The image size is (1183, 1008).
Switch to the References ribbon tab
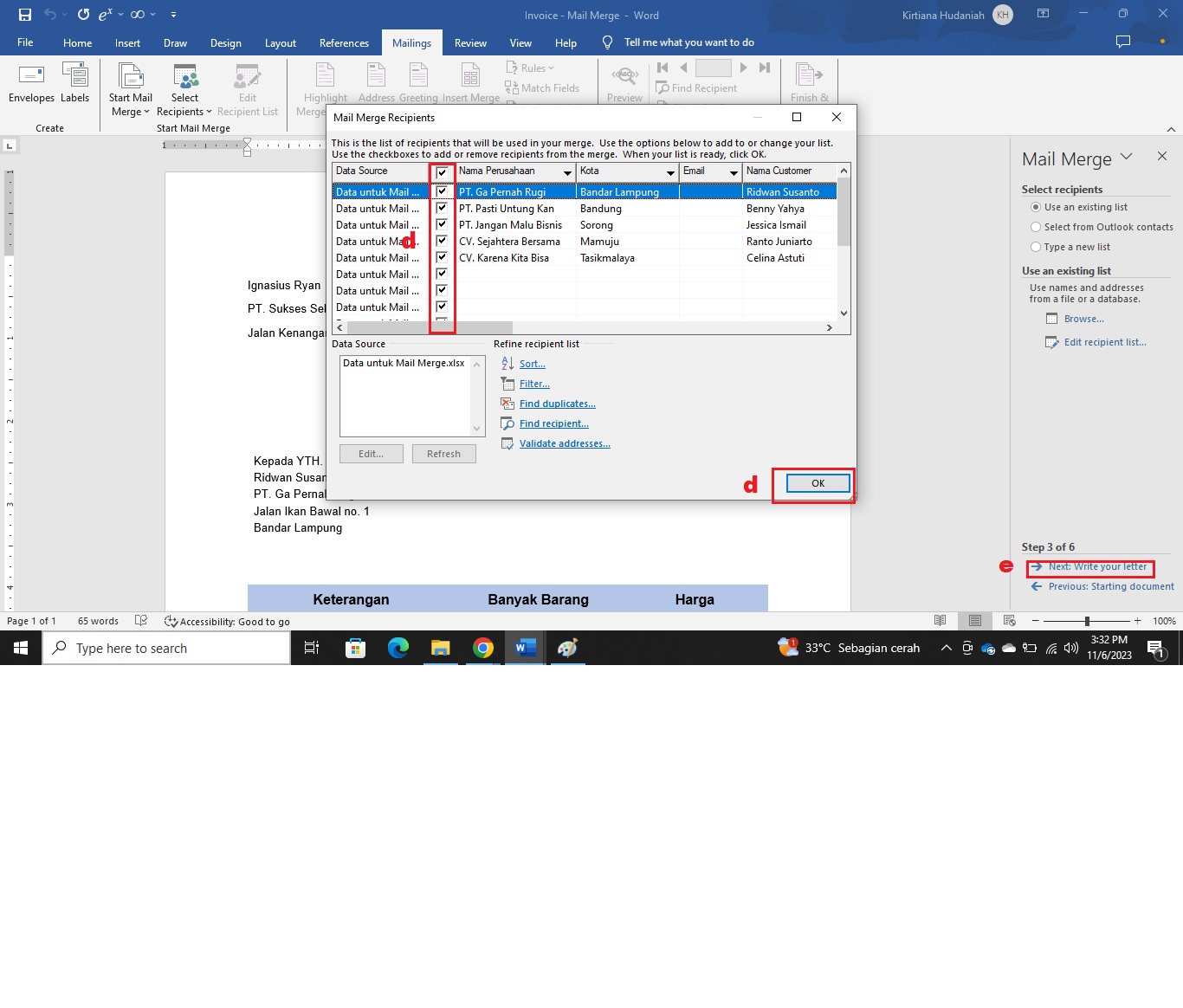pos(343,42)
